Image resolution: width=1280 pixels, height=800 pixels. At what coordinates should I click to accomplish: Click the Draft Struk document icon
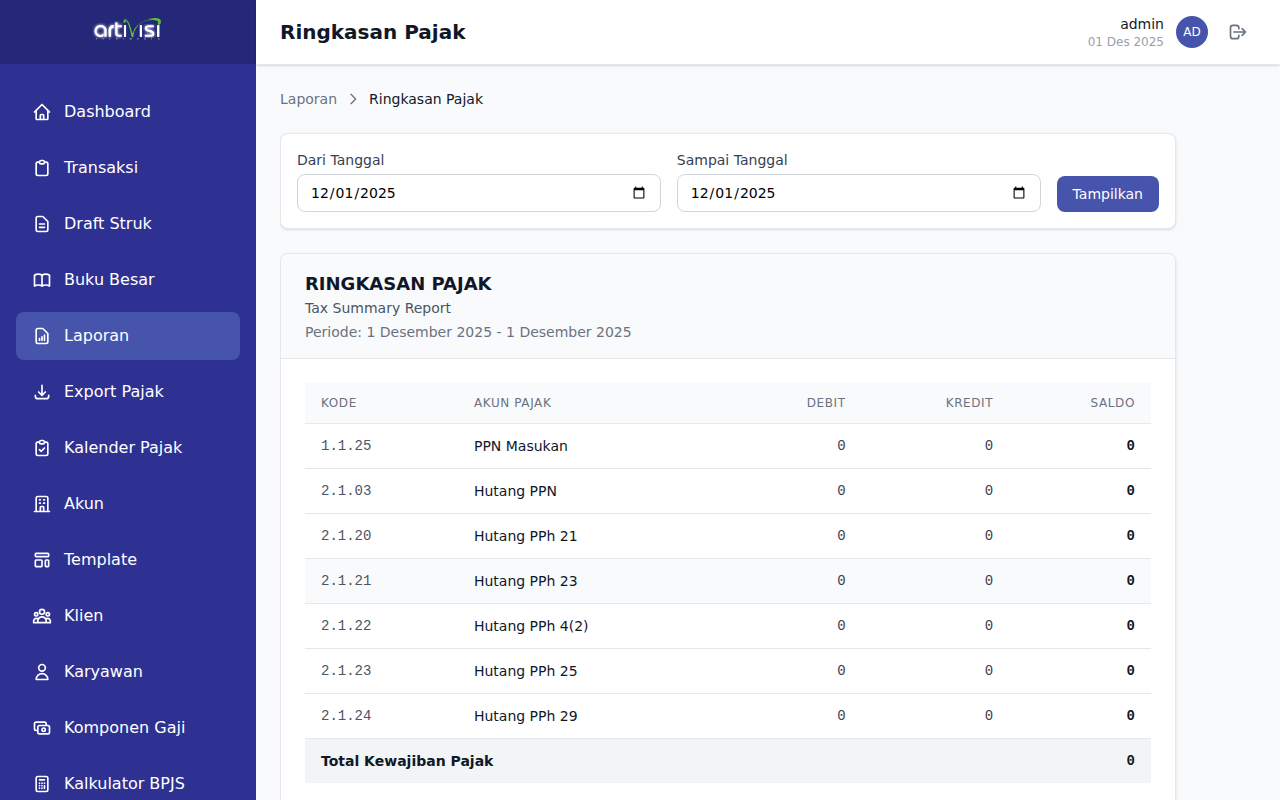pos(42,224)
